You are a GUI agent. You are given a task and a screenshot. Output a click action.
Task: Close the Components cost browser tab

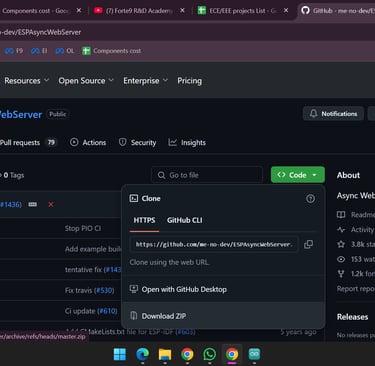pyautogui.click(x=79, y=11)
